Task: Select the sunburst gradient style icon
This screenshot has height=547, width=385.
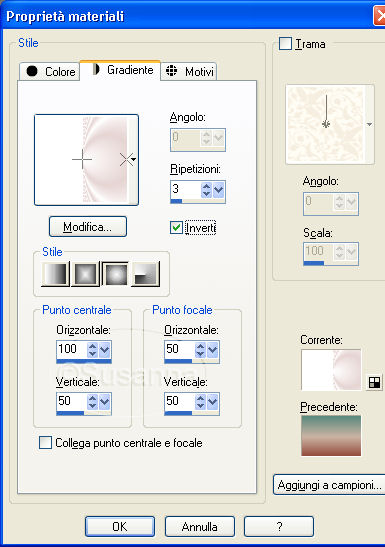Action: coord(115,274)
